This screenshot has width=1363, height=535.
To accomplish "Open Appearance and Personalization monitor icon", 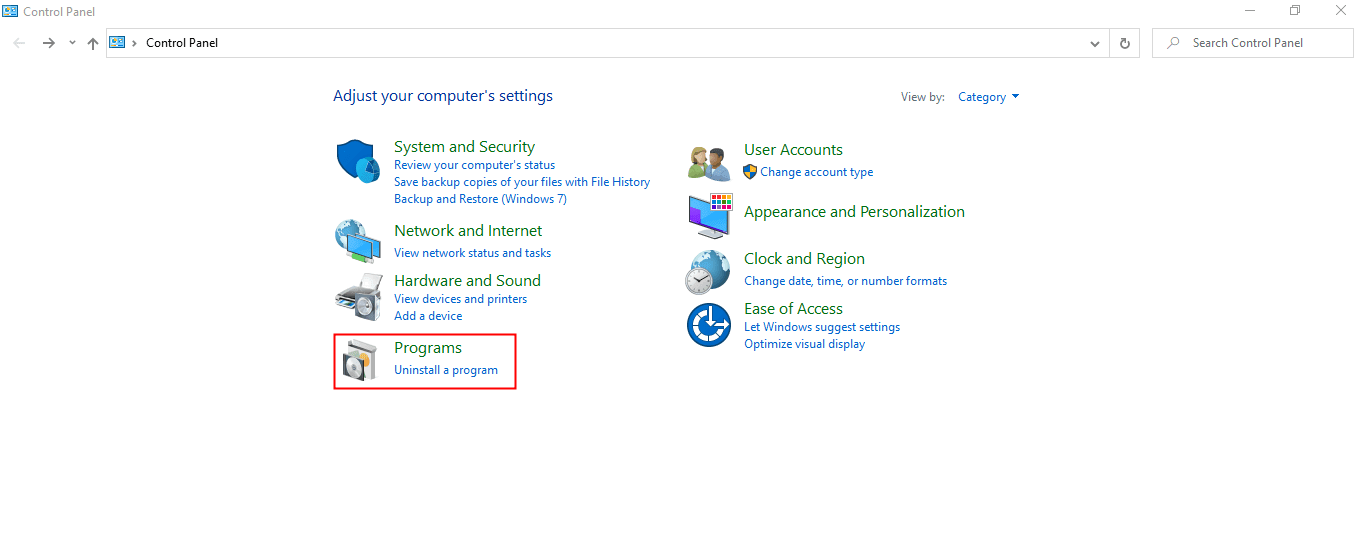I will 711,216.
